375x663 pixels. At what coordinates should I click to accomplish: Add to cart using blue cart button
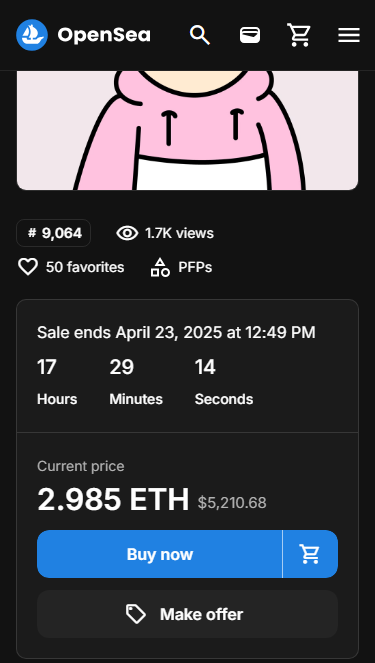pos(310,554)
